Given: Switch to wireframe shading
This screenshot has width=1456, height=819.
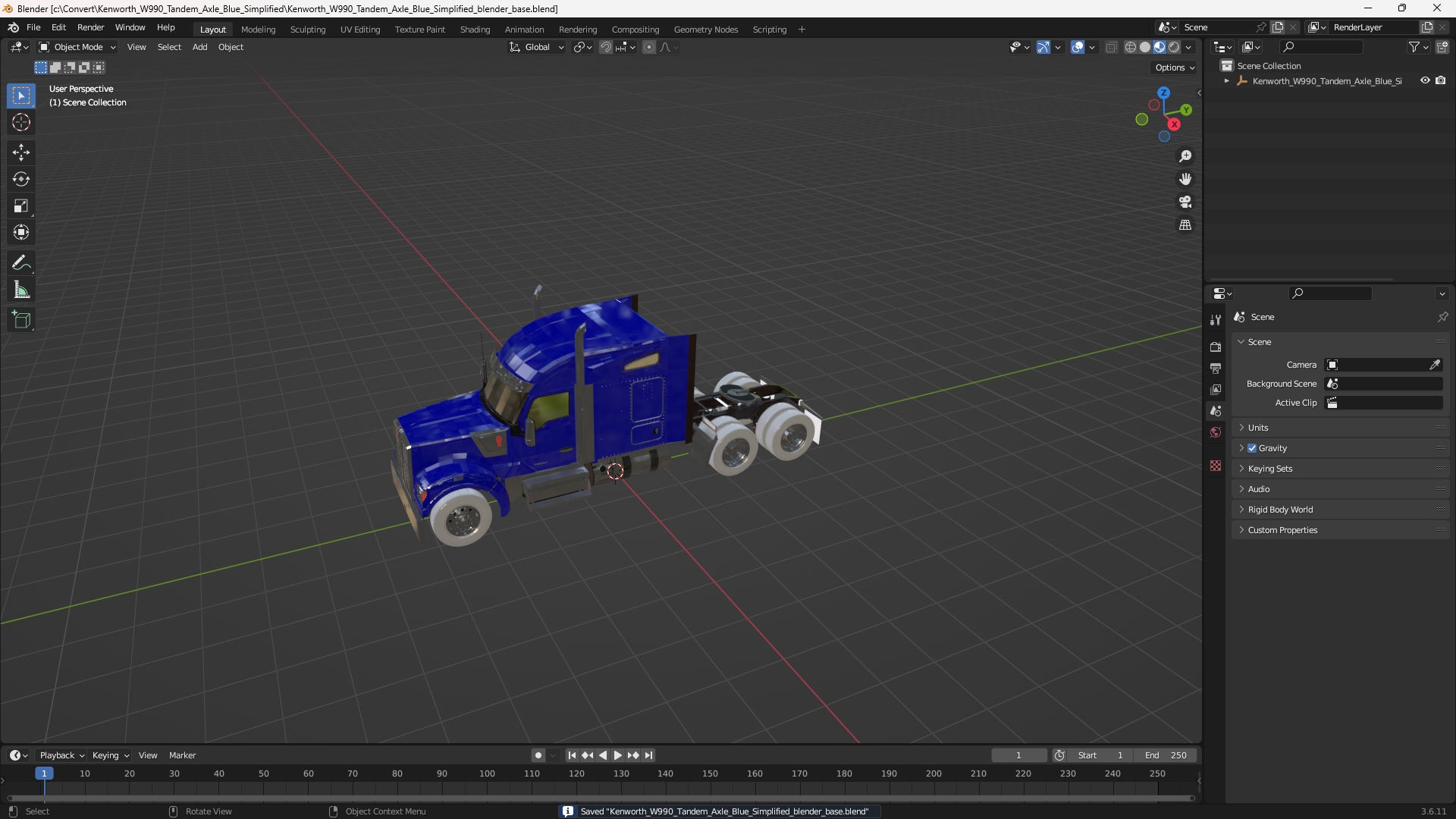Looking at the screenshot, I should pyautogui.click(x=1131, y=47).
